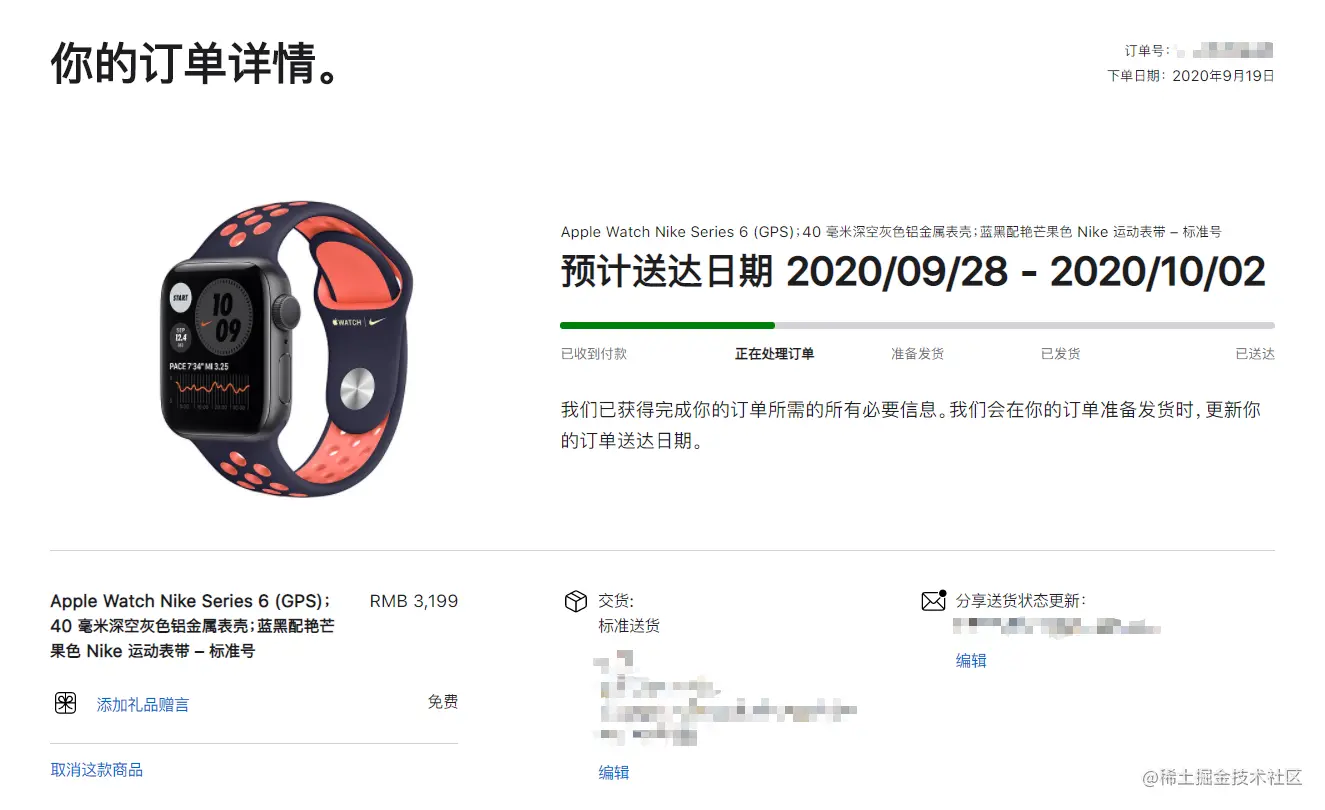
Task: Click the Apple Watch Nike product image
Action: pos(285,350)
